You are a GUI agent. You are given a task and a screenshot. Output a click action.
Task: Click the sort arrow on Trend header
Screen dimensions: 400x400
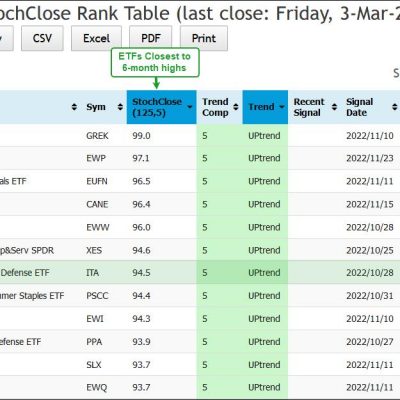point(282,107)
